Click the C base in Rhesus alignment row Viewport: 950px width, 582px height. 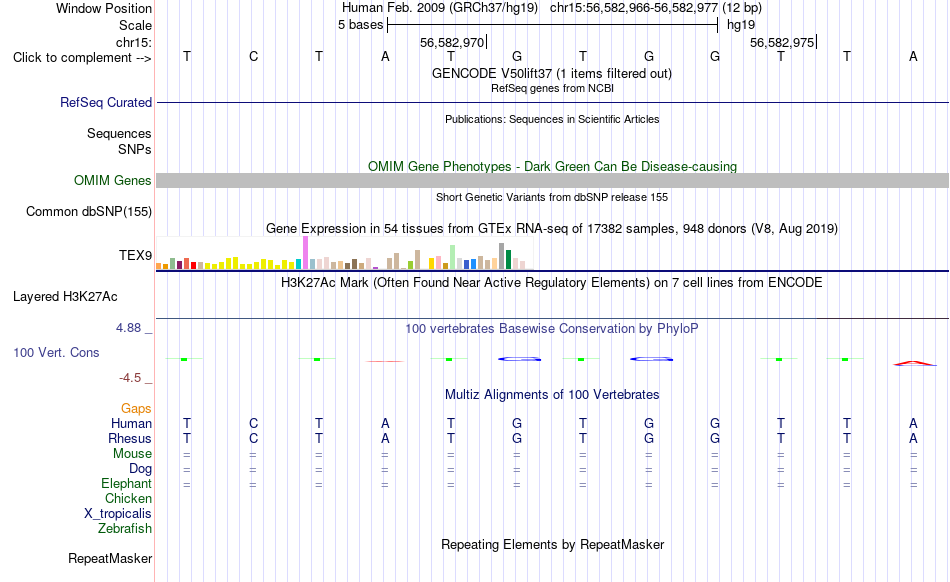(x=253, y=438)
